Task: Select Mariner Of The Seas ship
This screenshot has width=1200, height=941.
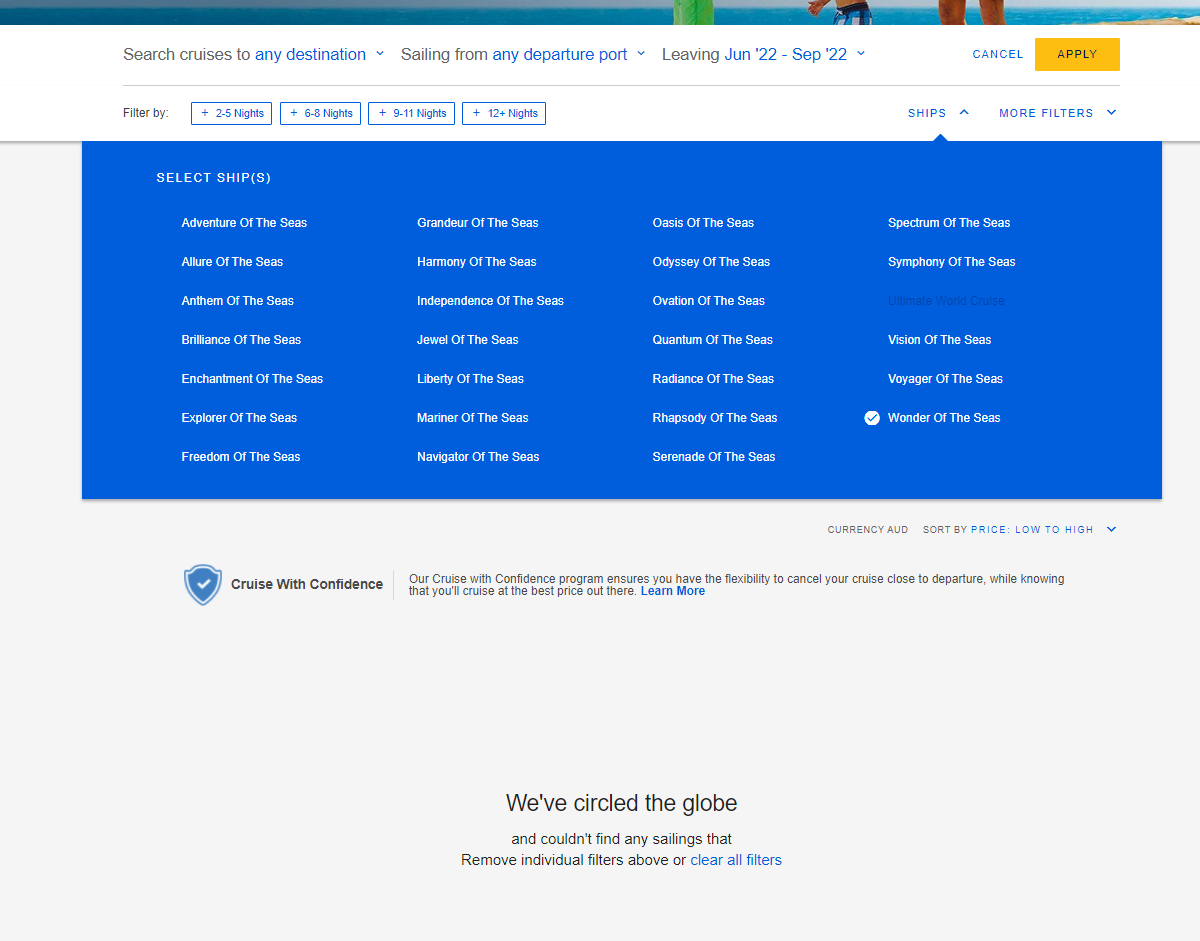Action: [x=473, y=418]
